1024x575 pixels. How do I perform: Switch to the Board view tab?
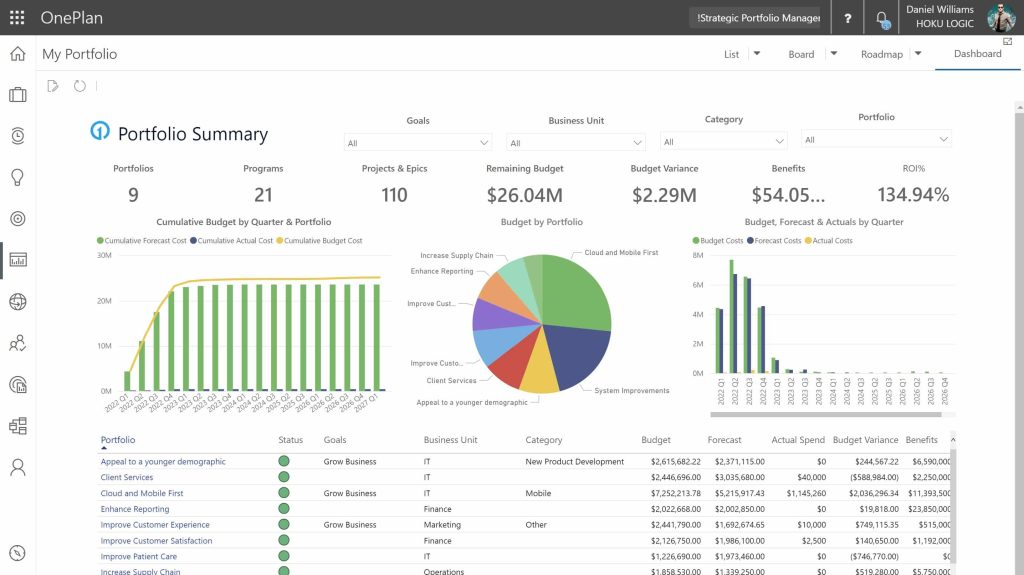[x=801, y=54]
